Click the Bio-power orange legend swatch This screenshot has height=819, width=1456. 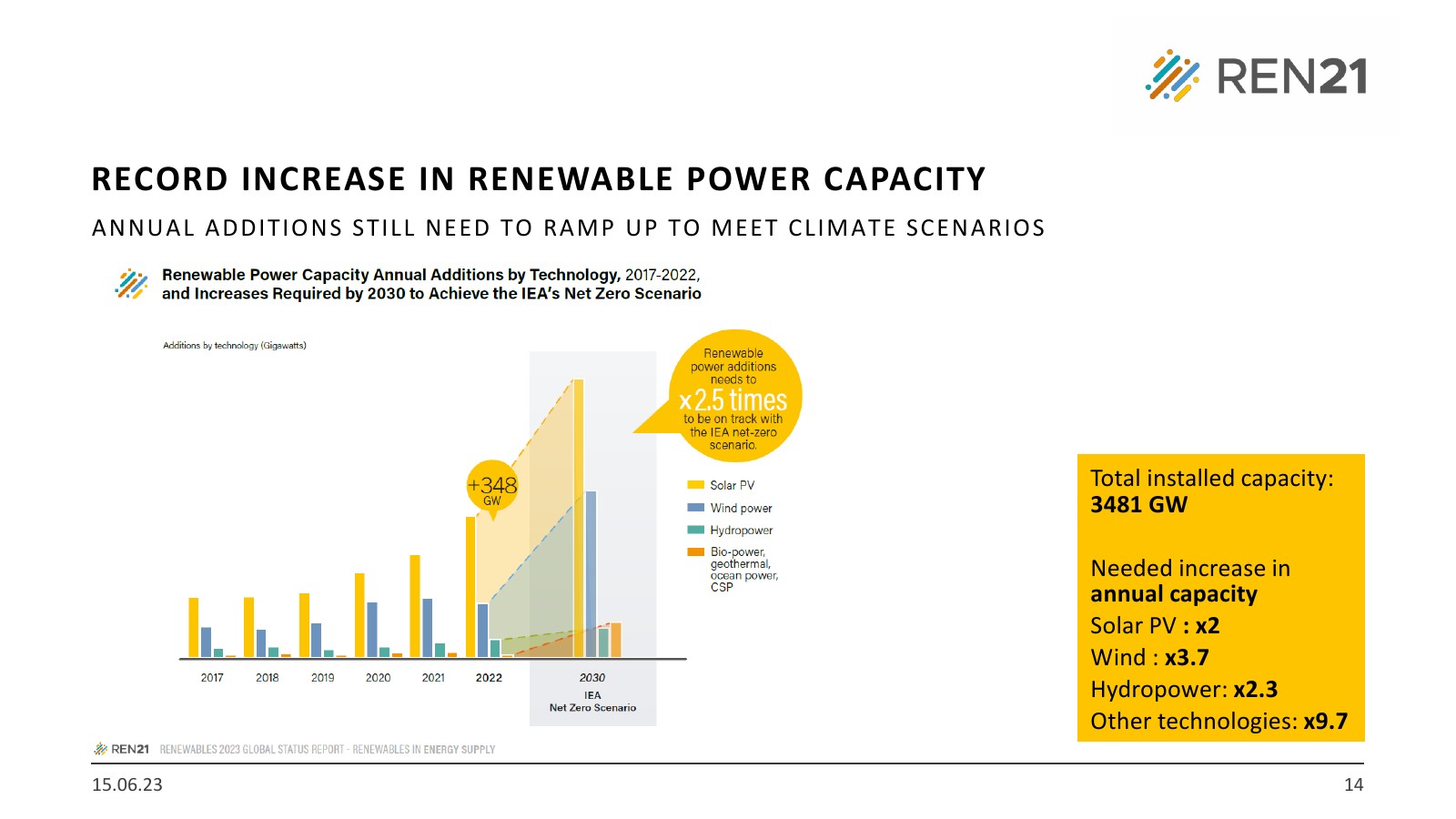pyautogui.click(x=696, y=551)
